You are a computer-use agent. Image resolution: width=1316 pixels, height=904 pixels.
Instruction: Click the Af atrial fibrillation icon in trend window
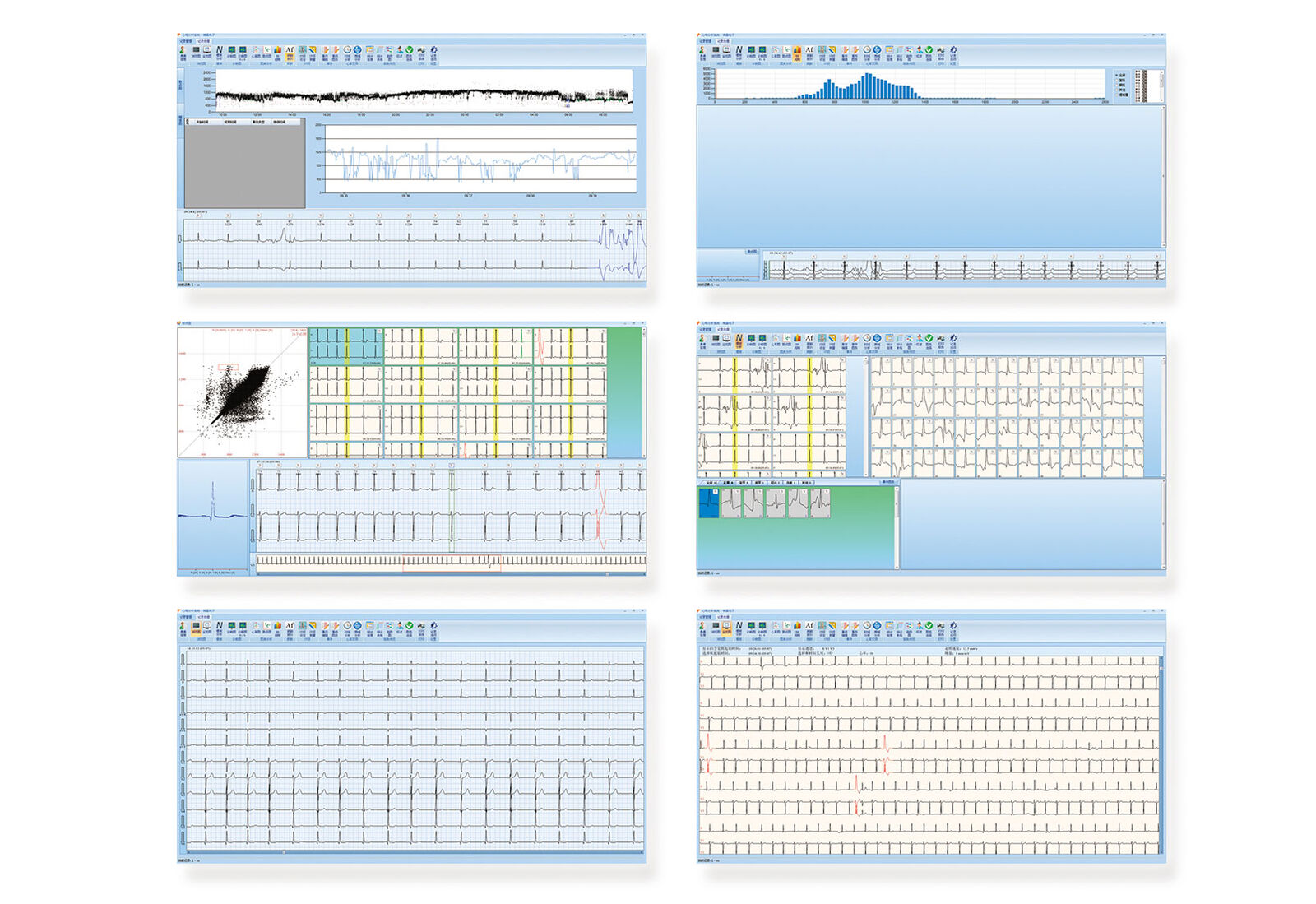click(290, 51)
